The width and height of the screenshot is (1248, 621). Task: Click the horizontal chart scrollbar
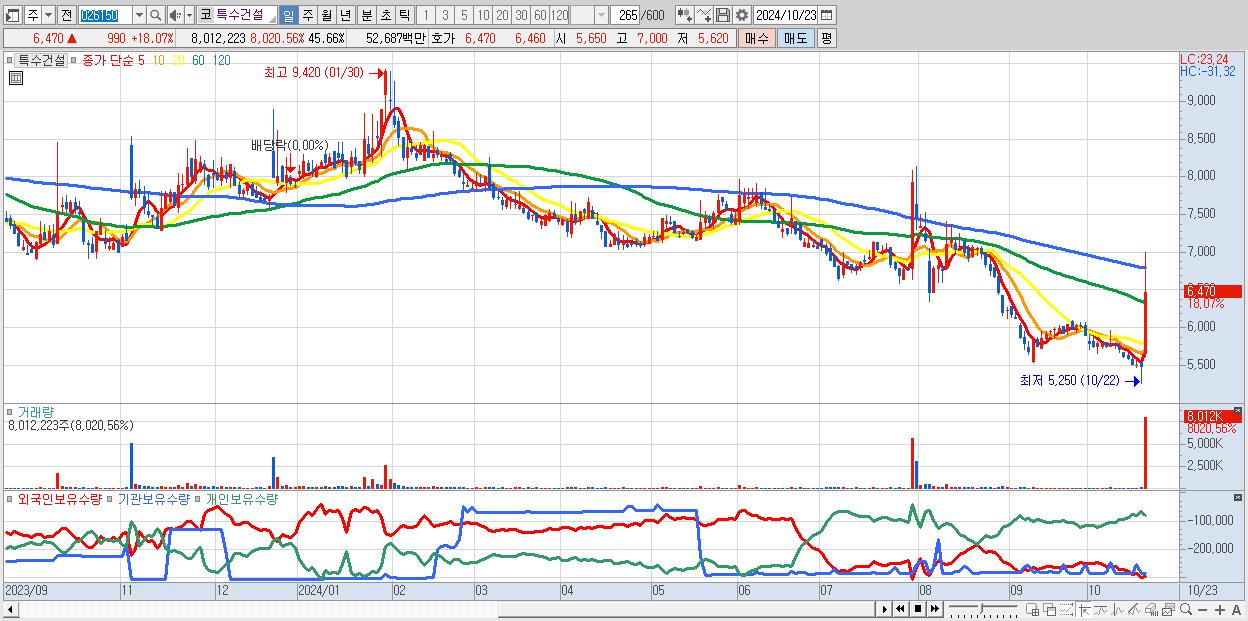coord(440,609)
